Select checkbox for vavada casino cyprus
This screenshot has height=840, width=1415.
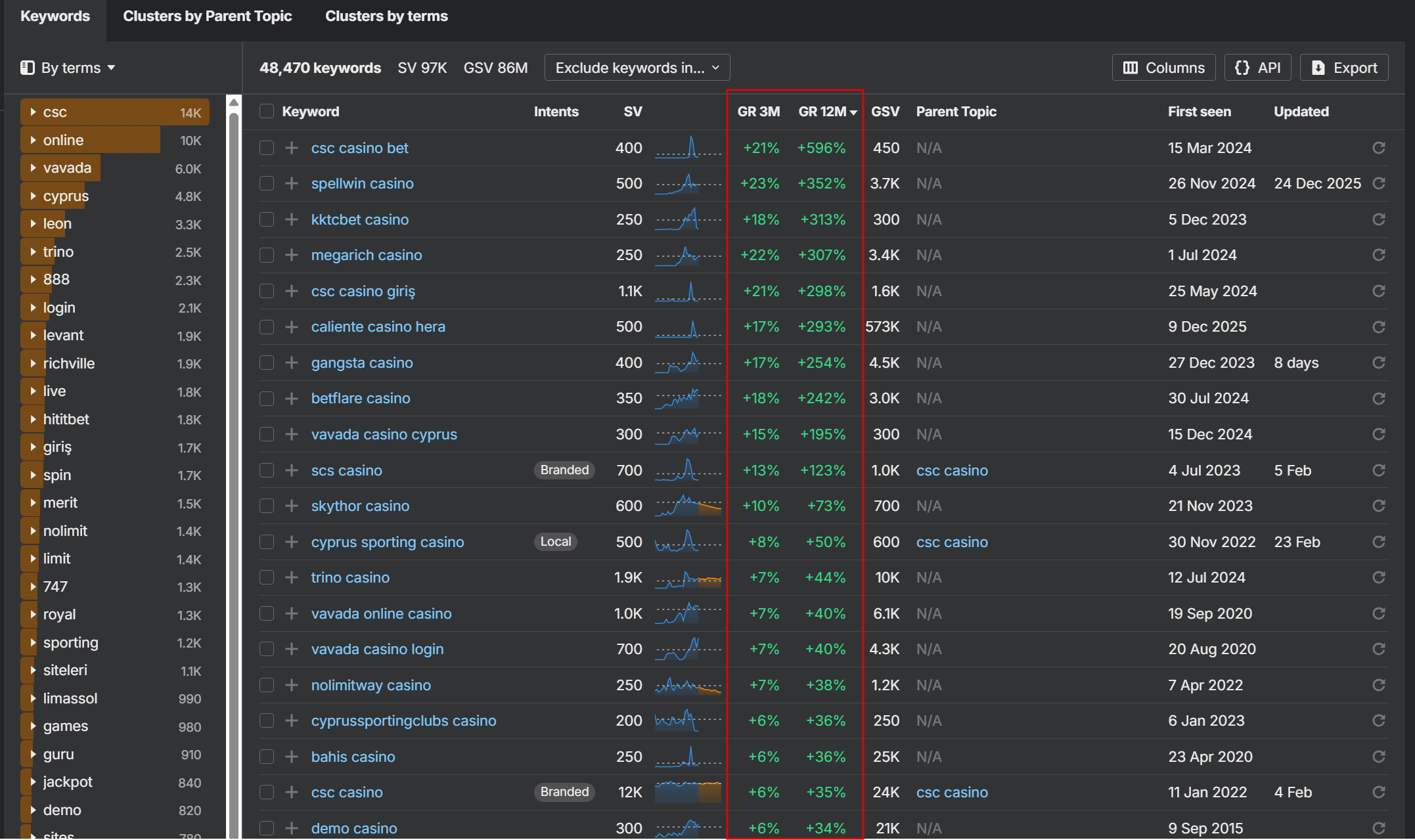pyautogui.click(x=266, y=434)
